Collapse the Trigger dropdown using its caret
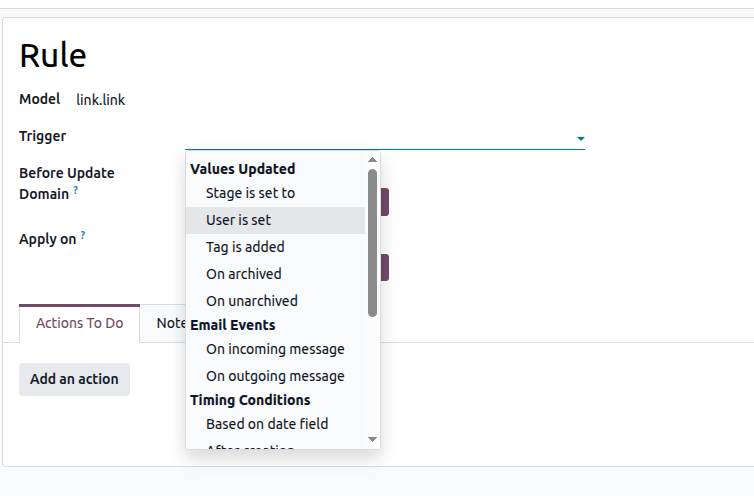This screenshot has height=496, width=754. click(x=580, y=138)
